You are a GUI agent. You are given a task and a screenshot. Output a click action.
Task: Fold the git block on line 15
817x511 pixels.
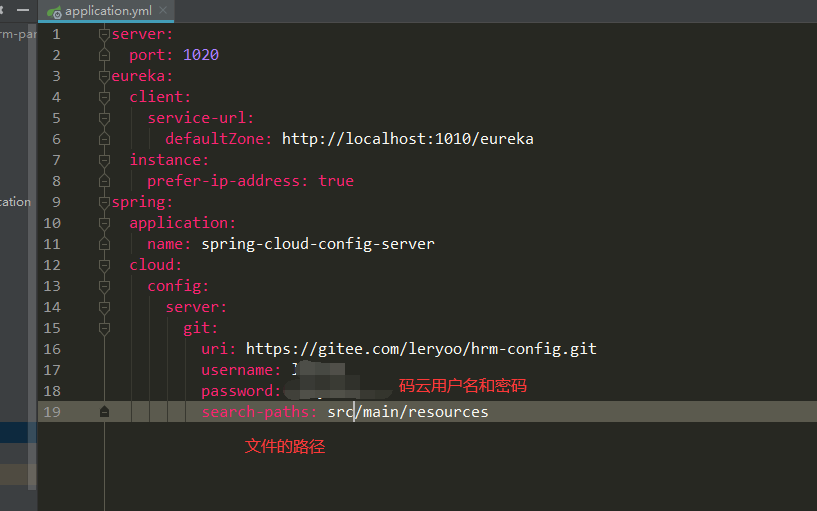pyautogui.click(x=104, y=328)
